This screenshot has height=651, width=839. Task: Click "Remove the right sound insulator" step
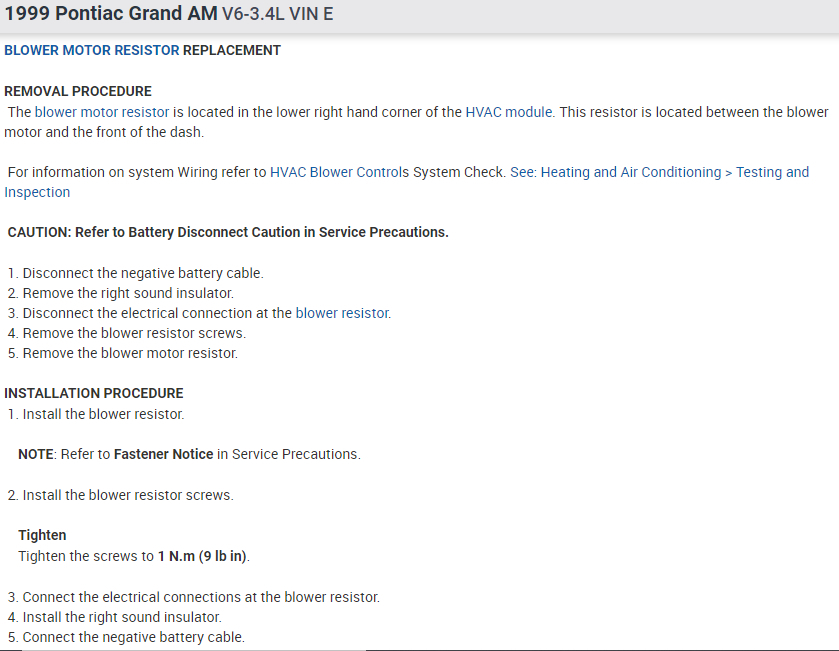click(128, 293)
